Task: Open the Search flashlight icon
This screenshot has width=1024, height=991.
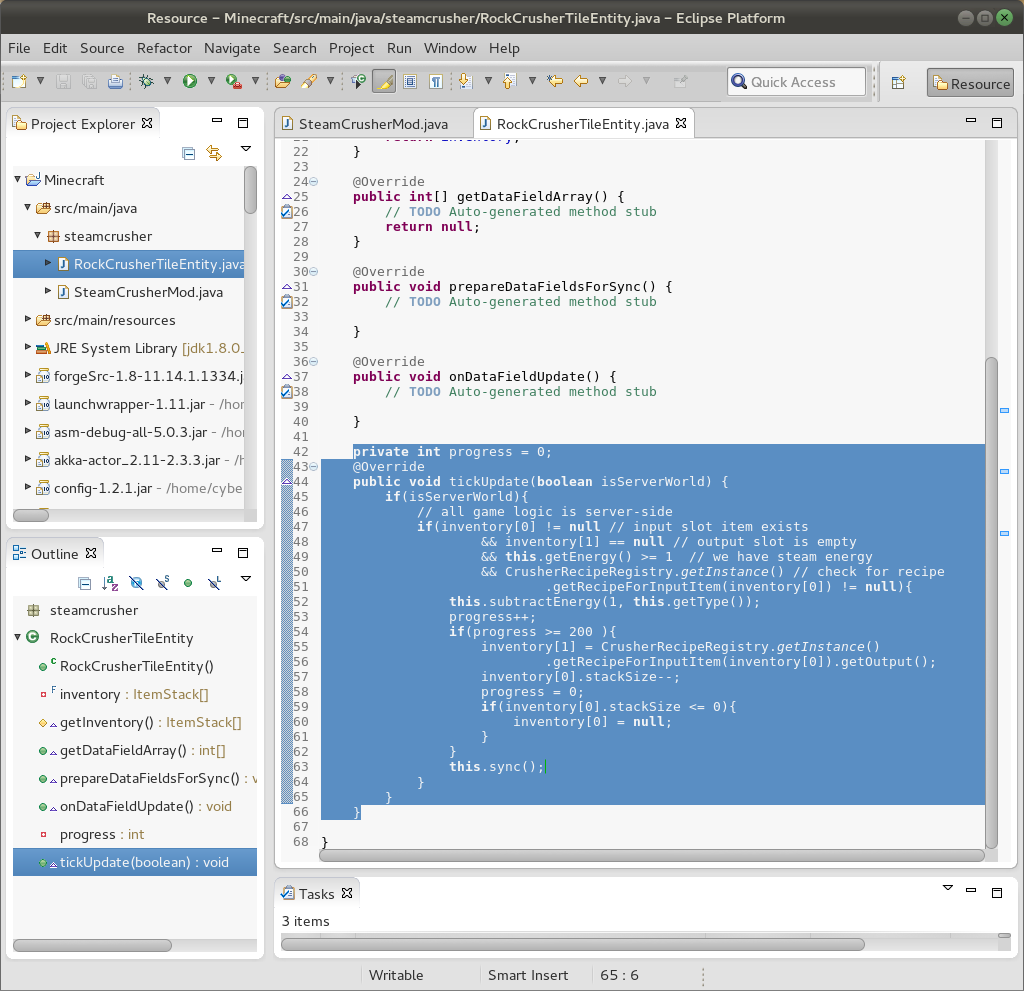Action: pyautogui.click(x=307, y=82)
